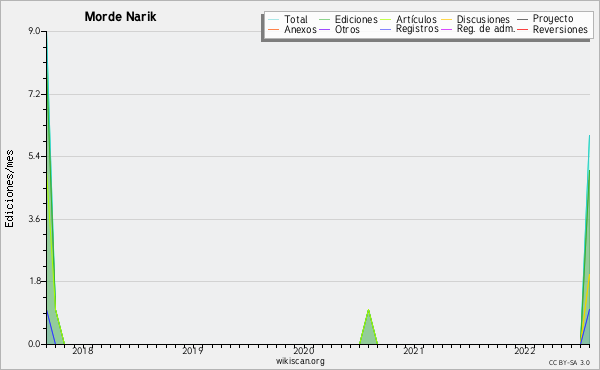Click the 0.0 y-axis value
Screen dimensions: 600x370
click(34, 344)
